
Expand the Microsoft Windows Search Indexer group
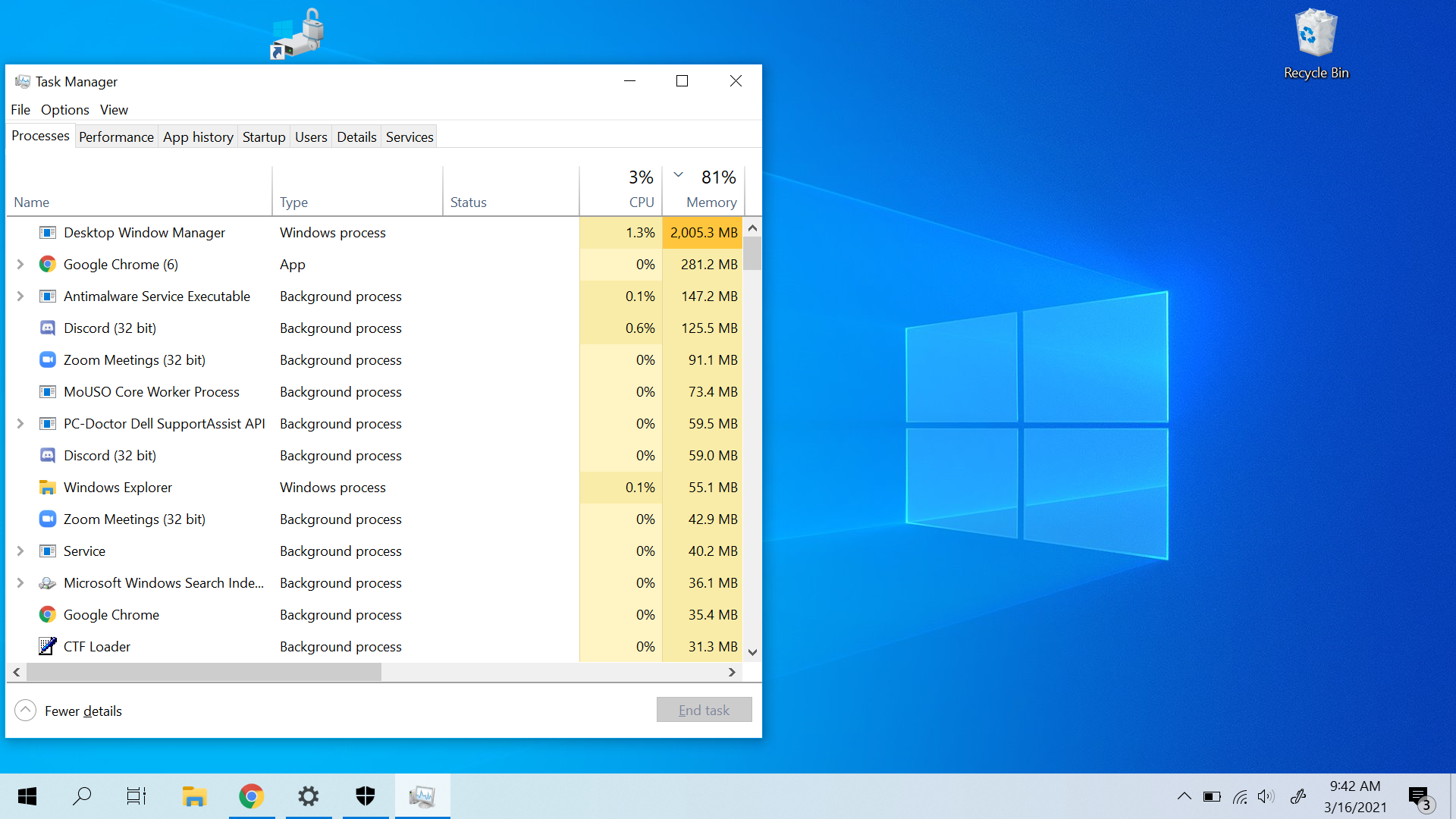click(x=20, y=583)
